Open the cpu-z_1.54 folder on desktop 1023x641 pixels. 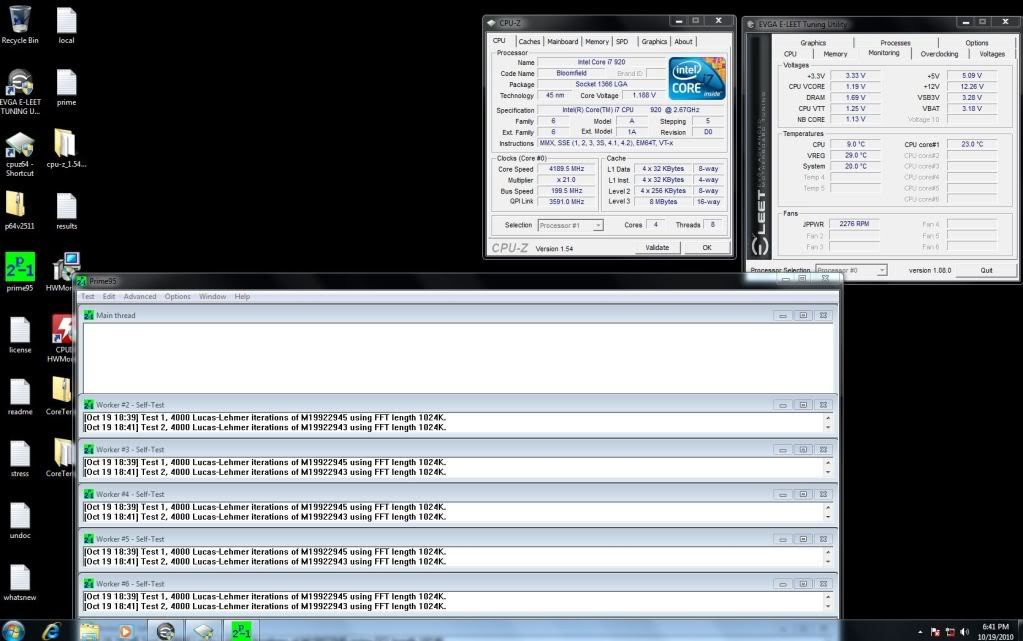[x=66, y=149]
